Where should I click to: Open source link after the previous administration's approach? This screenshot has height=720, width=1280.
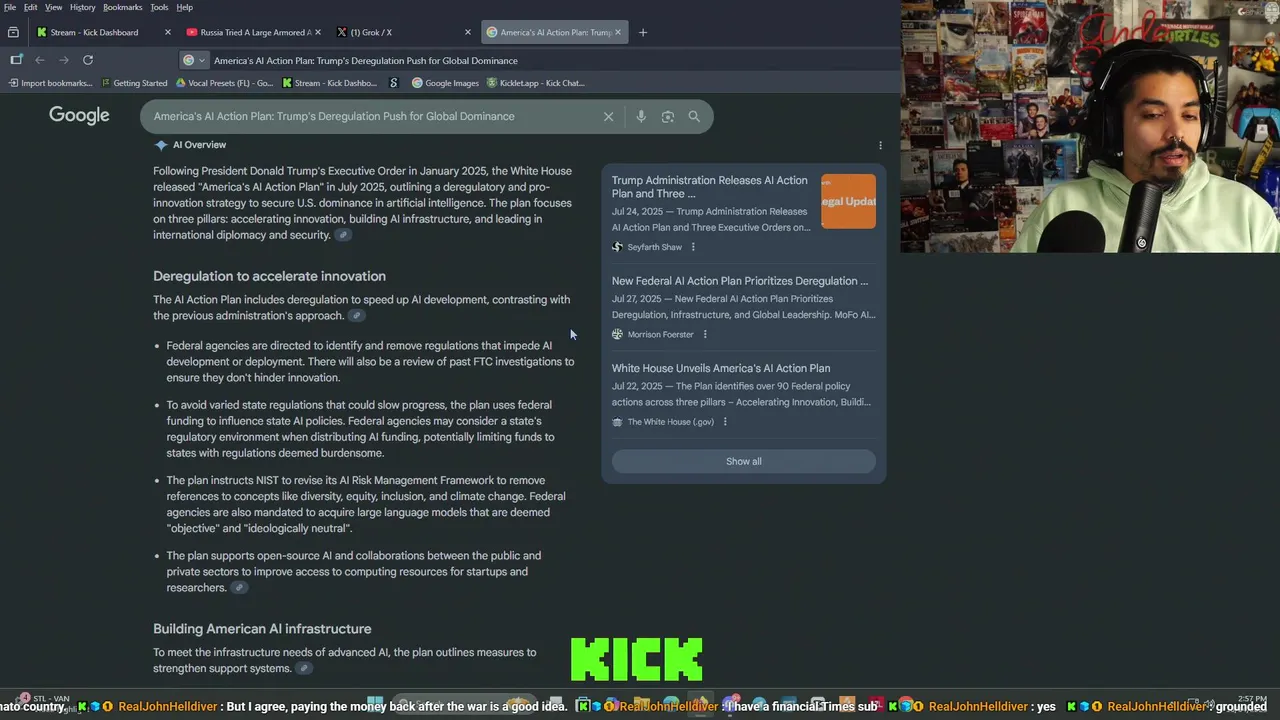click(356, 316)
